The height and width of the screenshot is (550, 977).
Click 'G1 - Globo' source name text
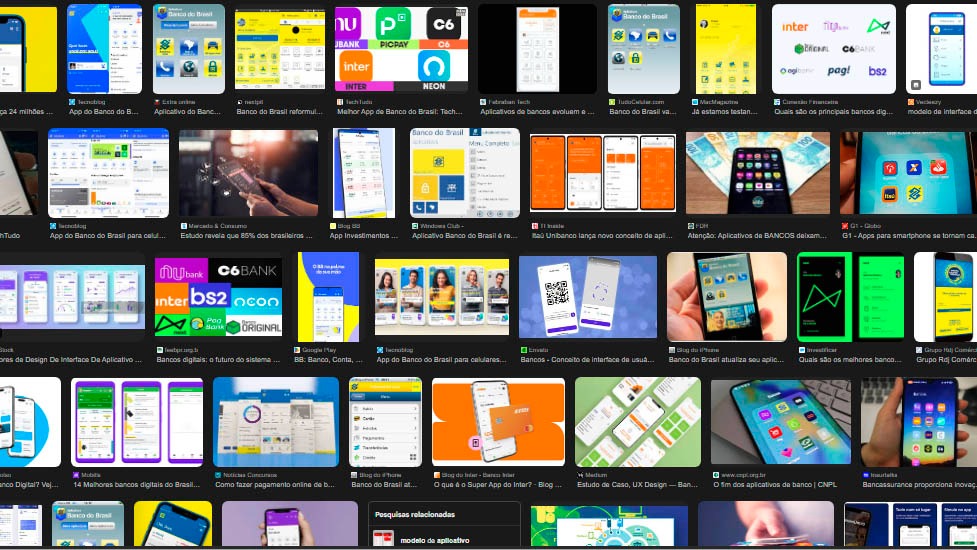[865, 226]
